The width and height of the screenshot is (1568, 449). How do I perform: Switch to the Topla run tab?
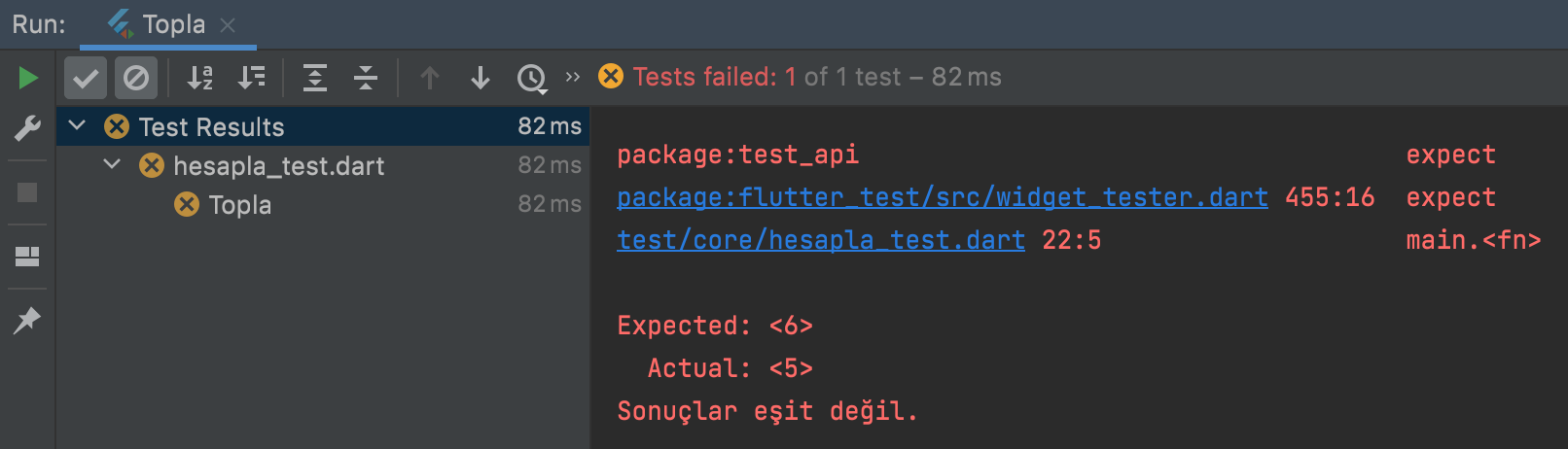(x=159, y=24)
